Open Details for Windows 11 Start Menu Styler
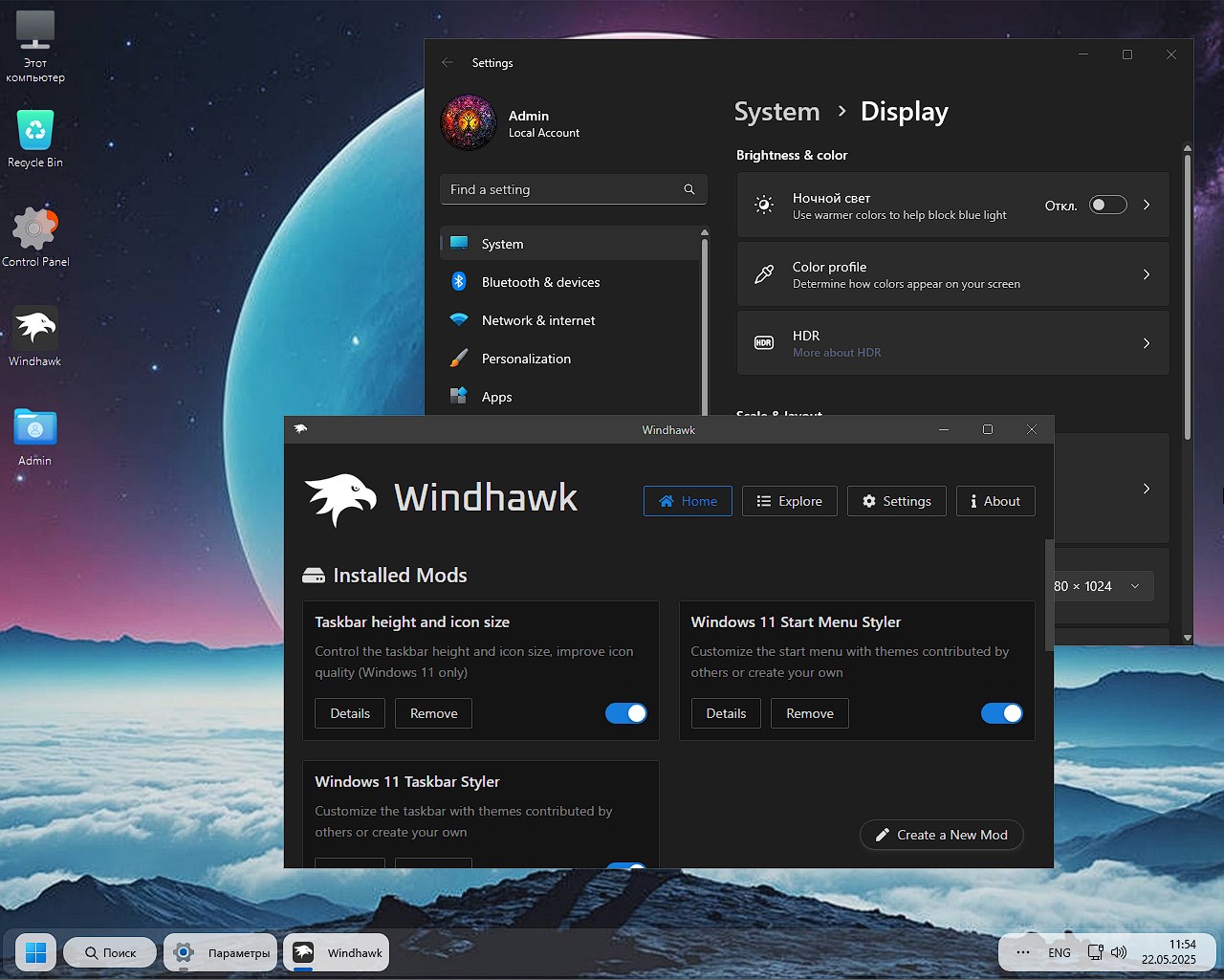The height and width of the screenshot is (980, 1224). pyautogui.click(x=726, y=713)
